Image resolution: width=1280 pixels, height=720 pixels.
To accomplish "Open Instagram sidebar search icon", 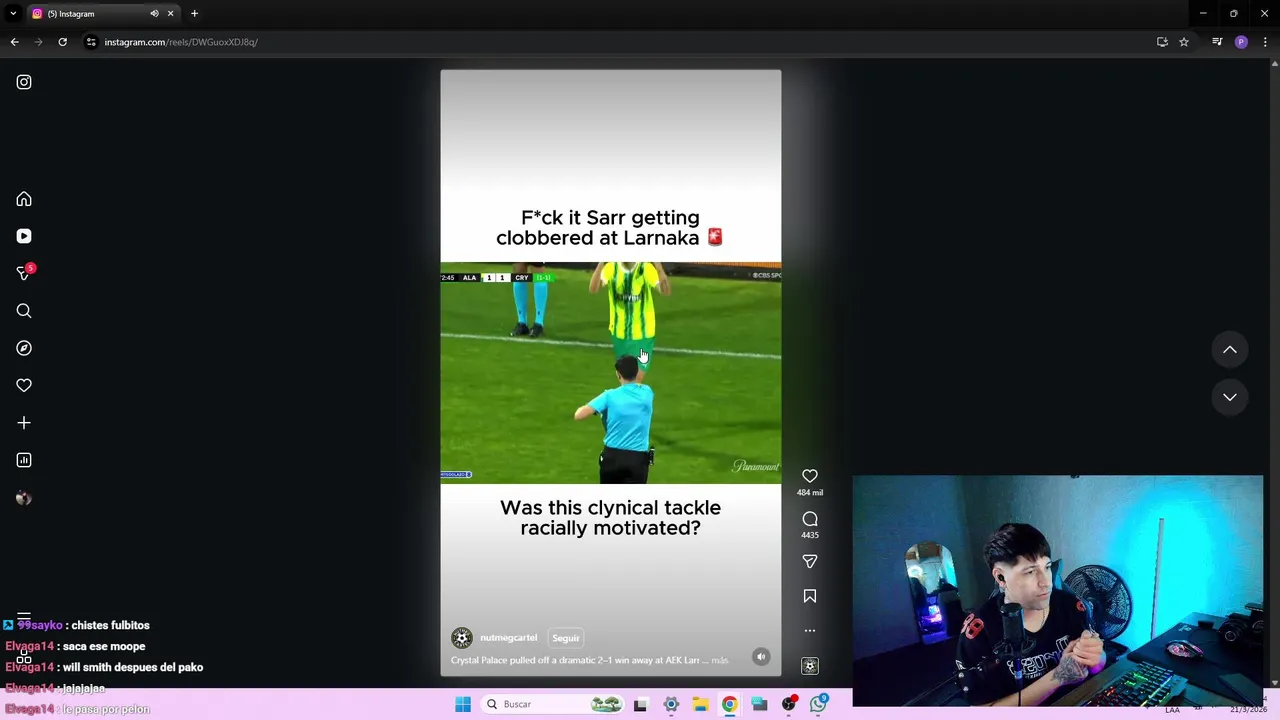I will (24, 311).
